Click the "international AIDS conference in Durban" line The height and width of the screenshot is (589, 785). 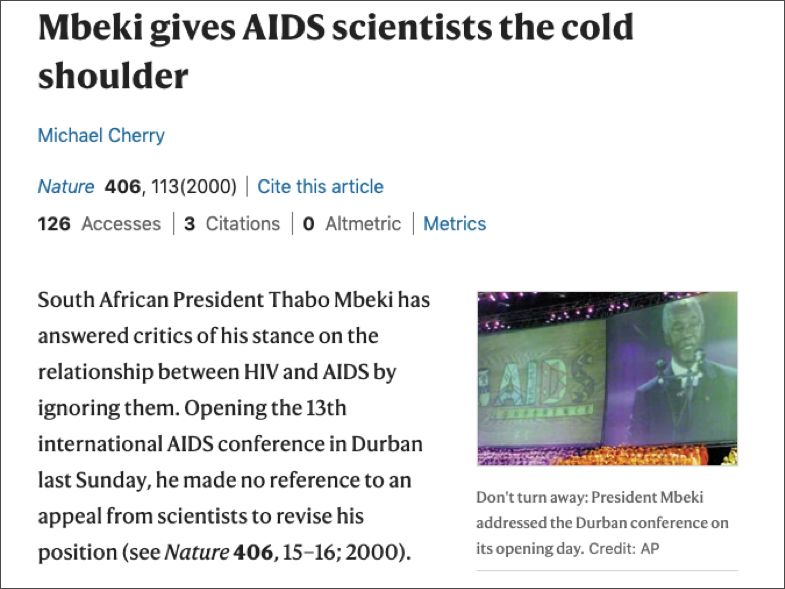[x=230, y=444]
